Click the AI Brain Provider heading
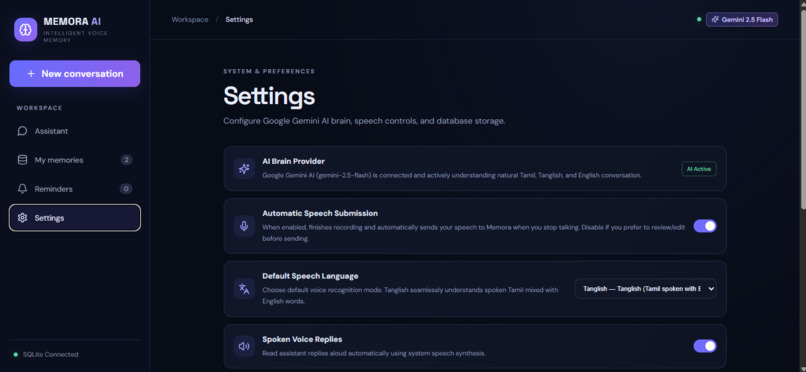806x372 pixels. coord(293,161)
